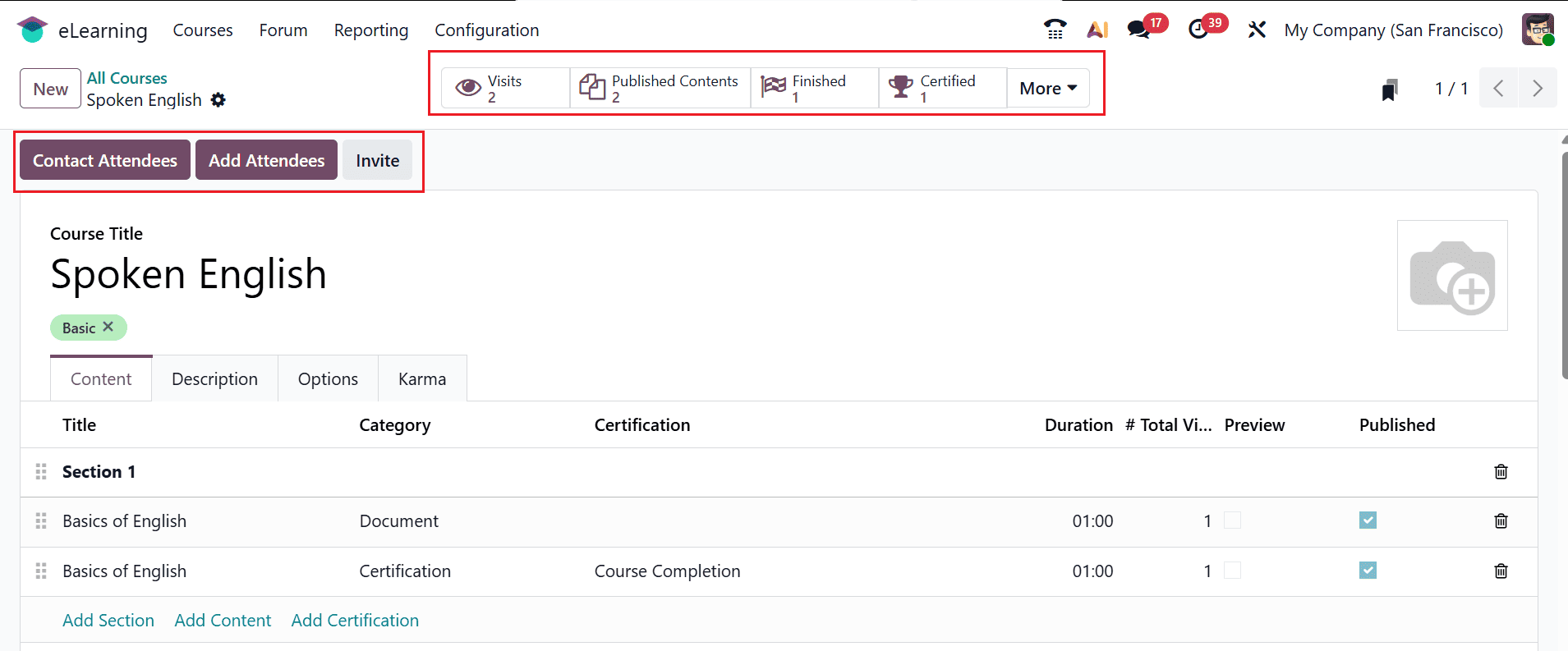Go back to All Courses breadcrumb
The height and width of the screenshot is (651, 1568).
pos(127,78)
